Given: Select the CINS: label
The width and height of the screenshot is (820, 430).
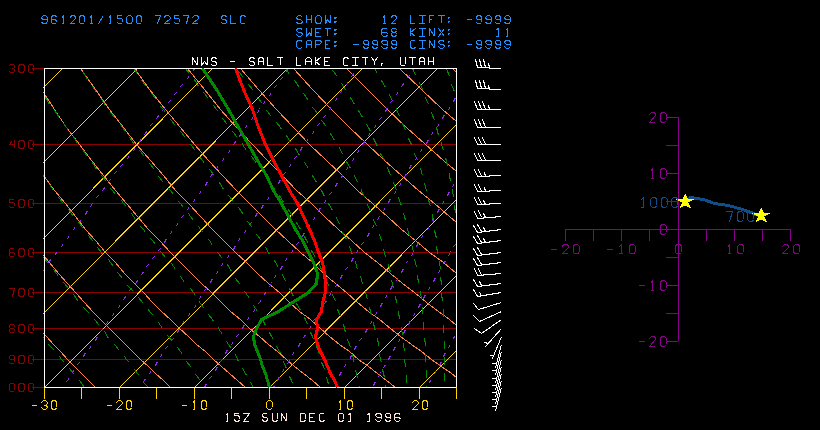Looking at the screenshot, I should click(430, 44).
